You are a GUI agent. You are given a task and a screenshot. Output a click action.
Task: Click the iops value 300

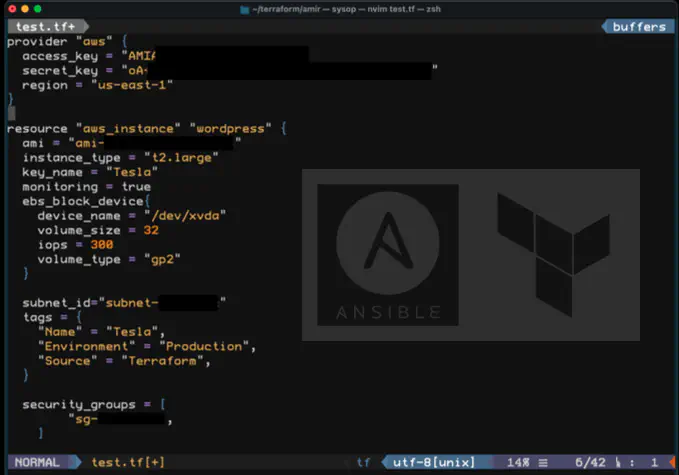(102, 245)
